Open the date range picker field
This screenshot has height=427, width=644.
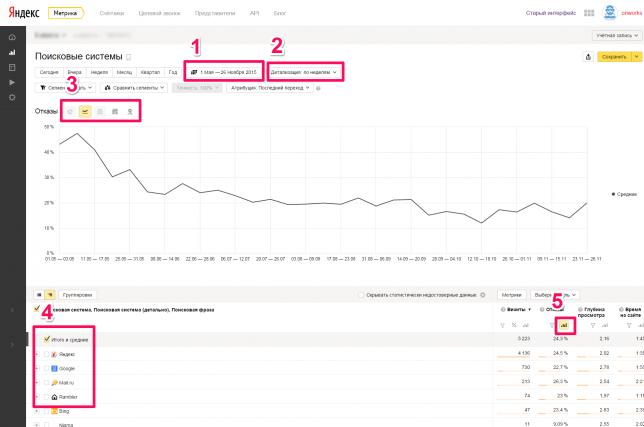click(224, 72)
